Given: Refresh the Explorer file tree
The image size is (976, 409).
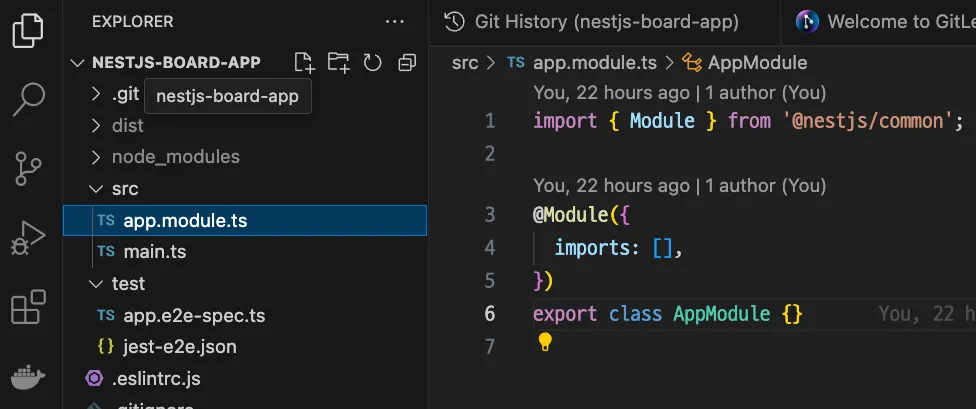Looking at the screenshot, I should (372, 62).
